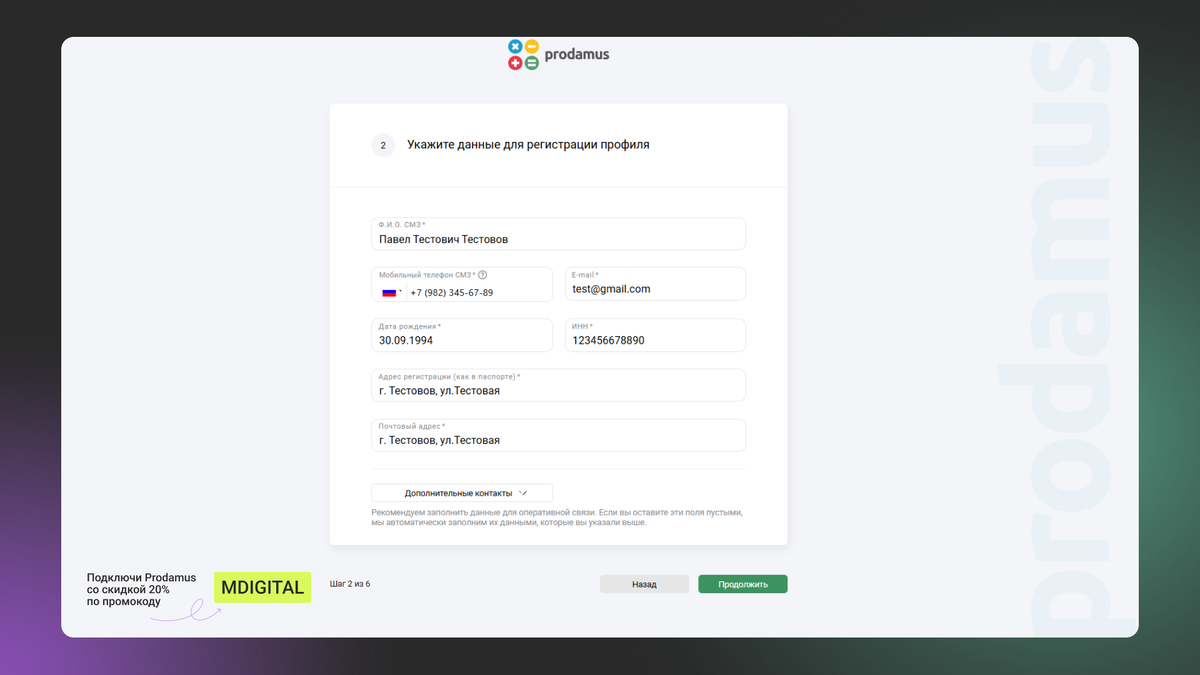1200x675 pixels.
Task: Click the step 2 badge circle
Action: 383,145
